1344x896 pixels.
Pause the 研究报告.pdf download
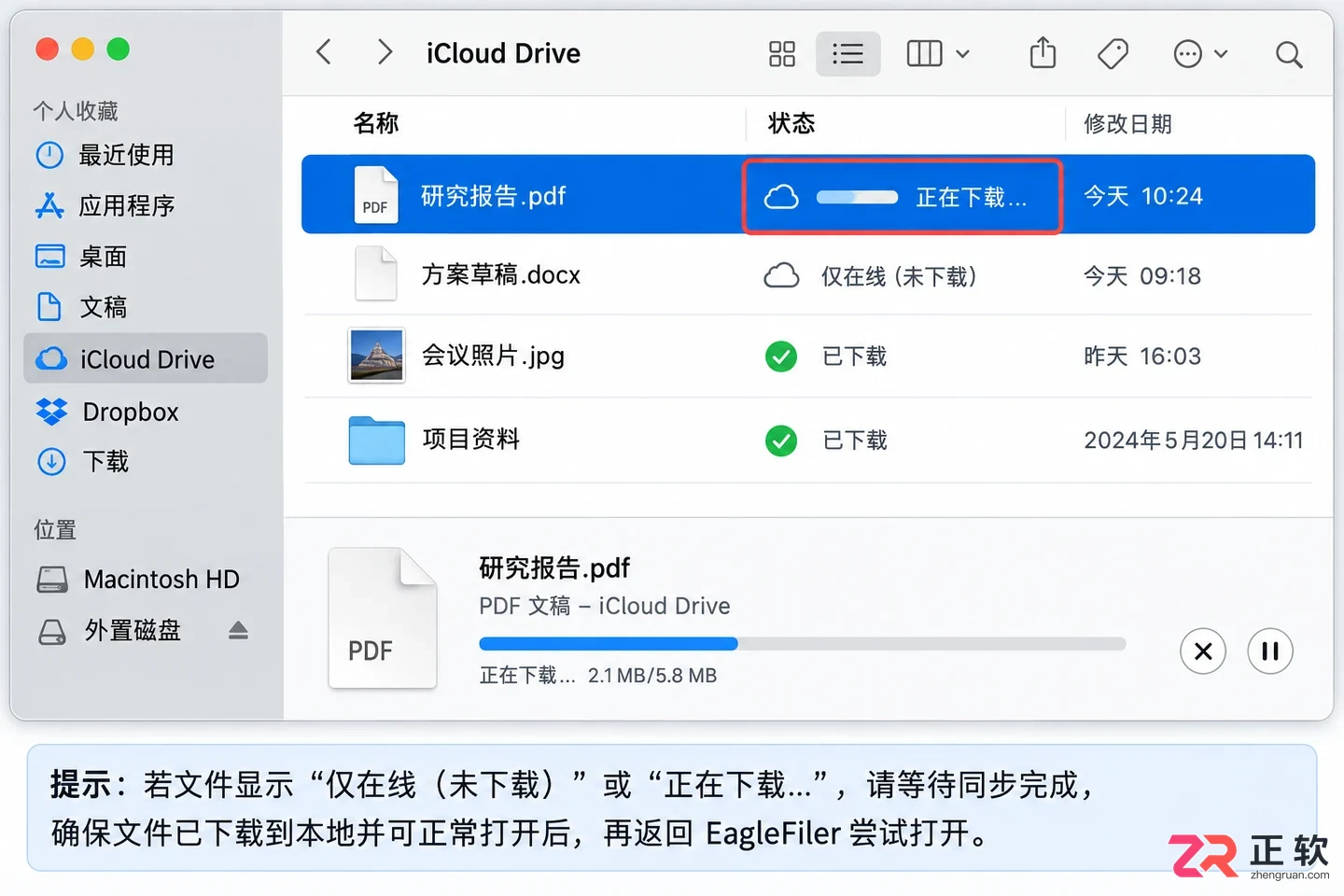tap(1270, 651)
